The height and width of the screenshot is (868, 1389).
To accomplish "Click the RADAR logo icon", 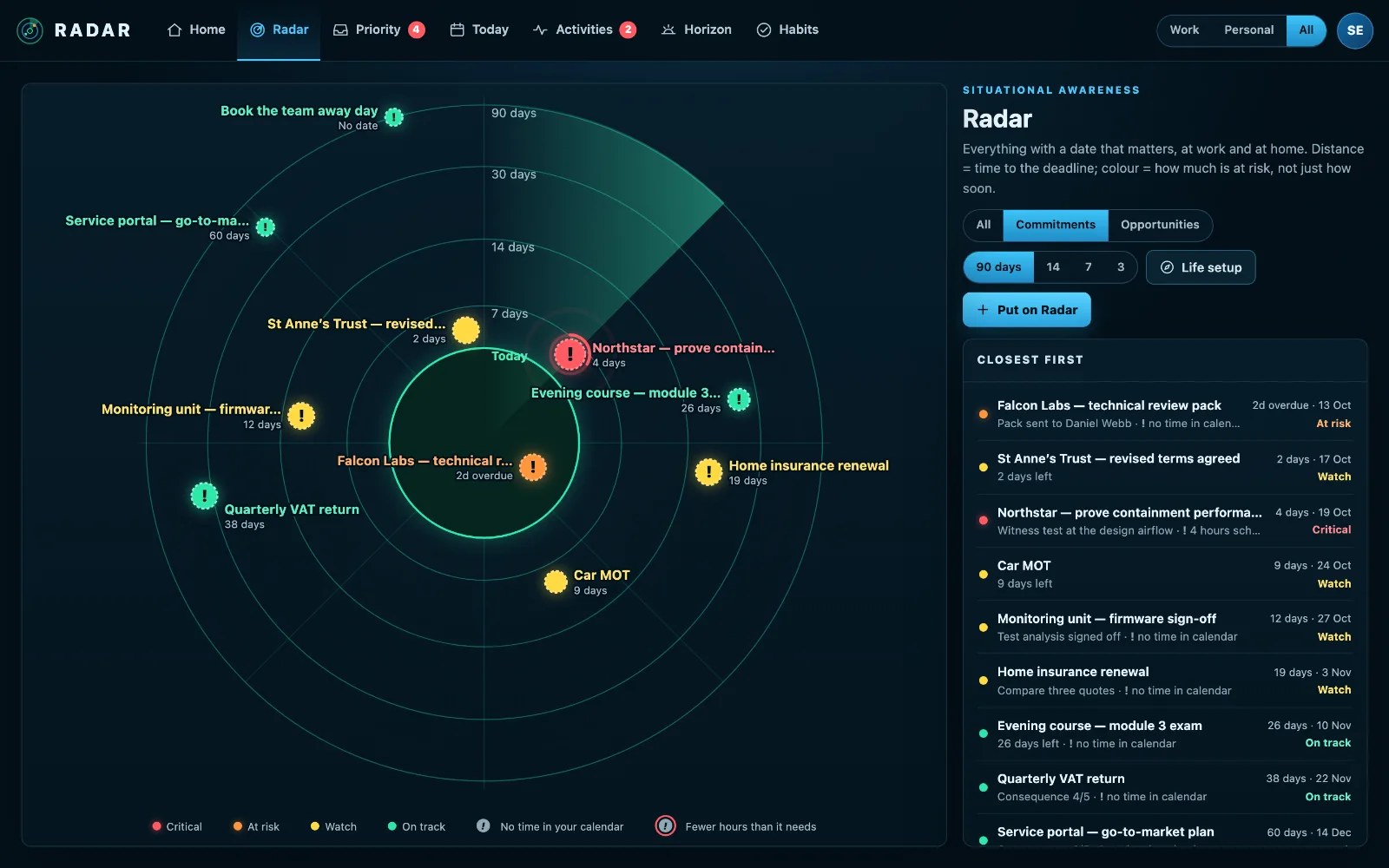I will click(x=30, y=30).
